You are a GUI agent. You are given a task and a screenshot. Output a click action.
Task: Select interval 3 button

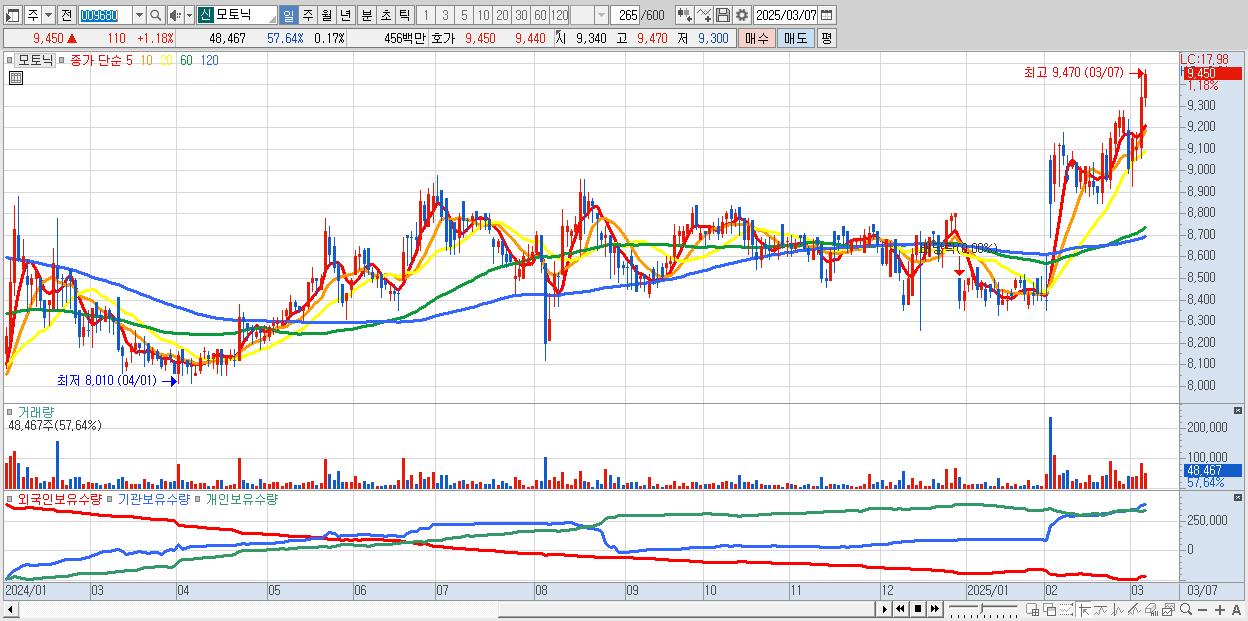445,15
